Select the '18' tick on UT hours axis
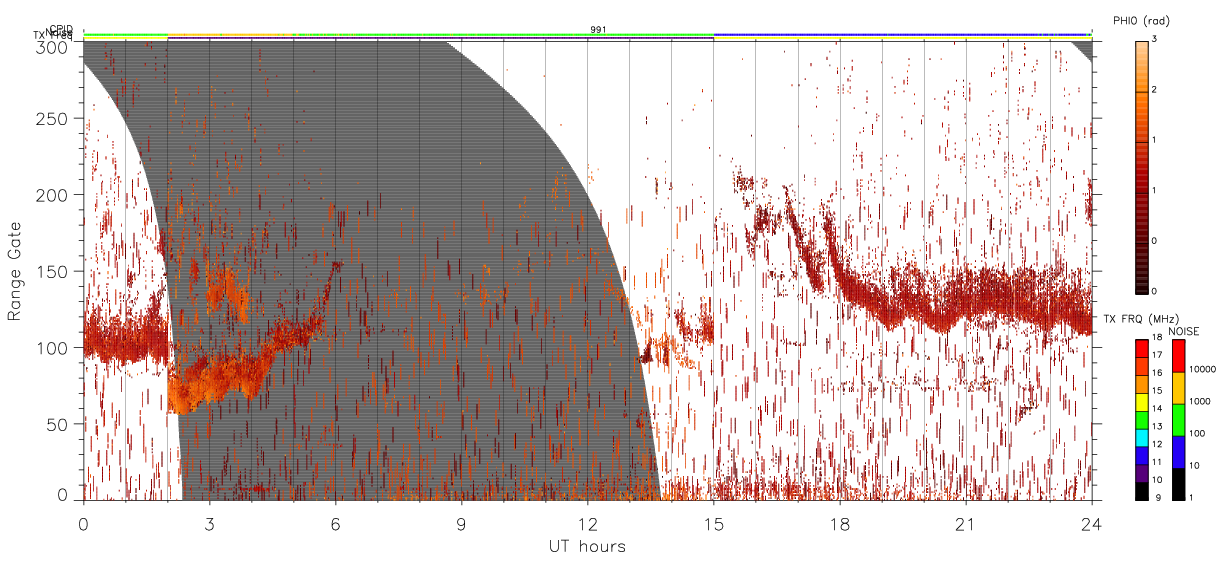The width and height of the screenshot is (1228, 567). point(840,524)
